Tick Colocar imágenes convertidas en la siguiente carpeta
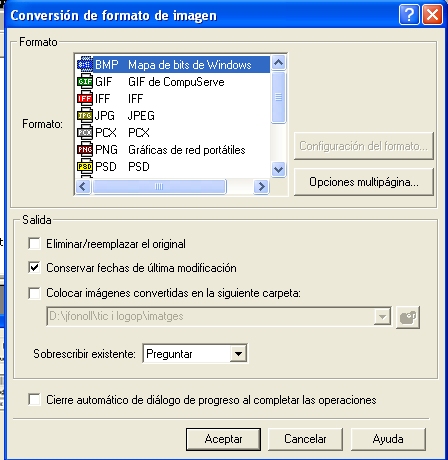Image resolution: width=448 pixels, height=460 pixels. (34, 293)
